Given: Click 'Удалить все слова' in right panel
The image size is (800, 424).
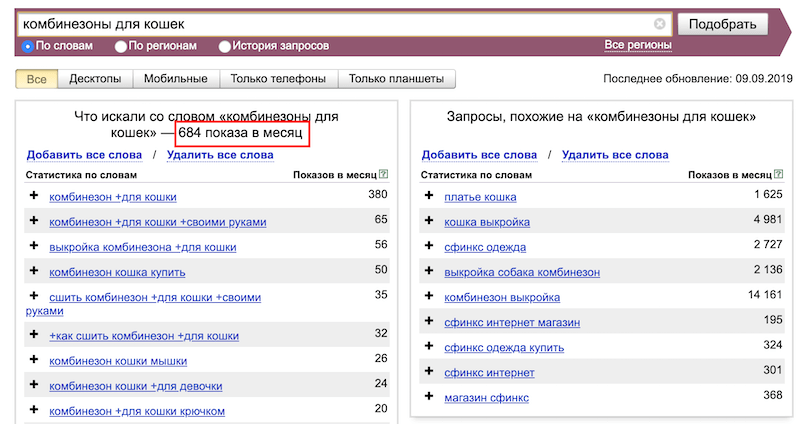Looking at the screenshot, I should (615, 155).
